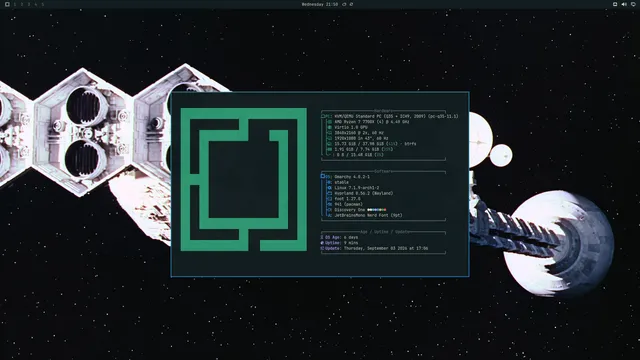Click the text "Discovery One"
The width and height of the screenshot is (640, 360).
coord(350,210)
